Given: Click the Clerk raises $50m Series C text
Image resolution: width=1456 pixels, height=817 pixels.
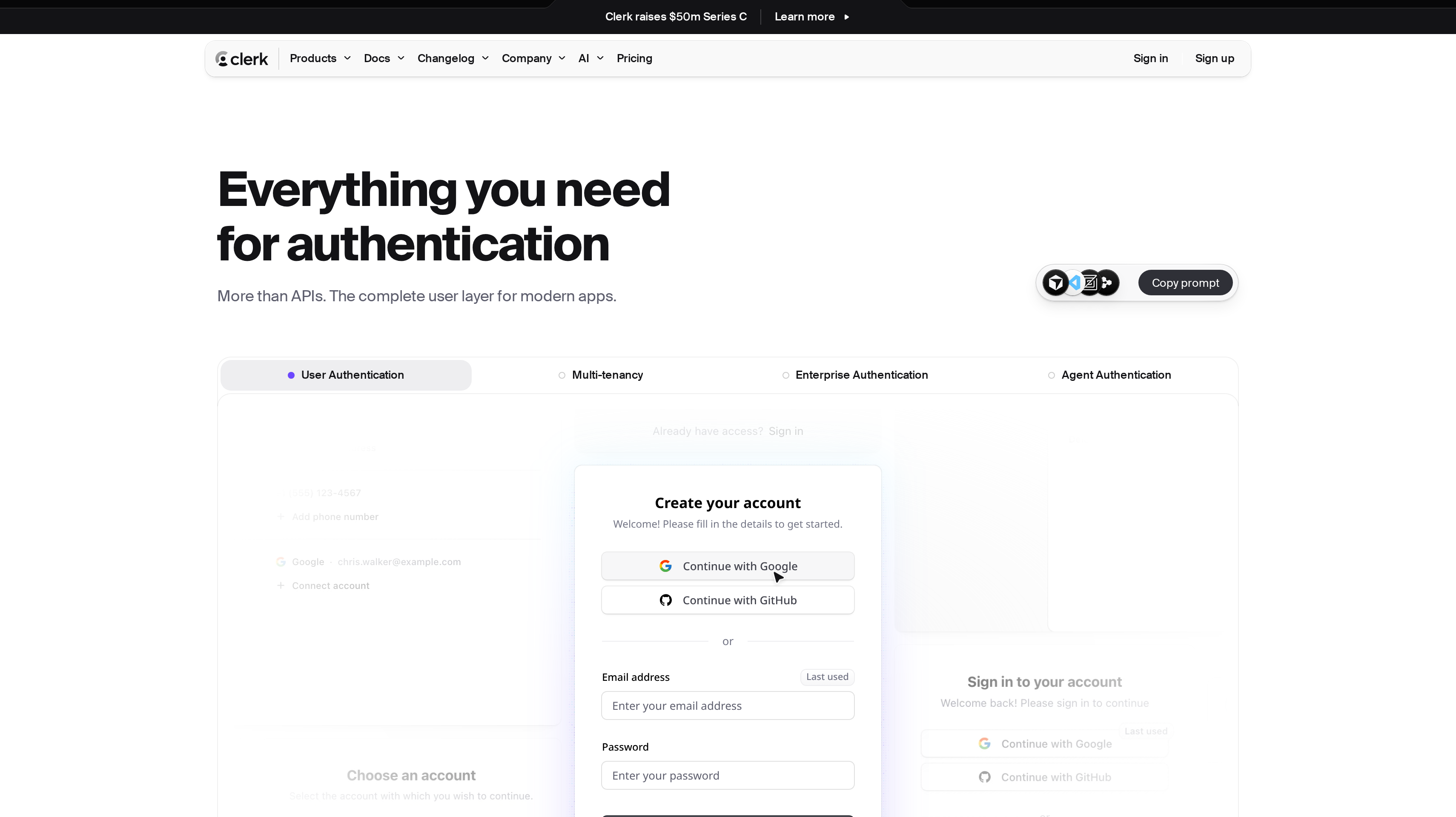Looking at the screenshot, I should 676,17.
